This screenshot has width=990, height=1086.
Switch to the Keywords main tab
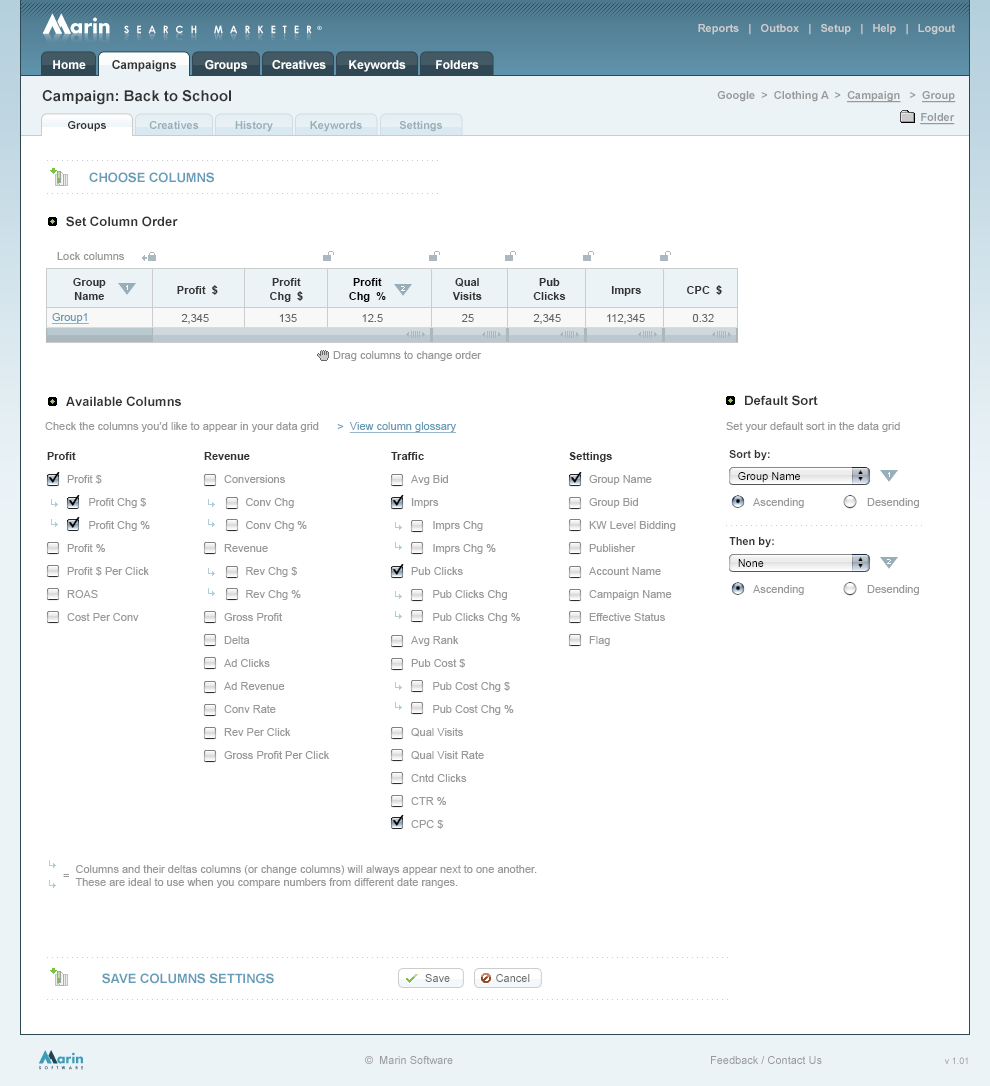376,64
